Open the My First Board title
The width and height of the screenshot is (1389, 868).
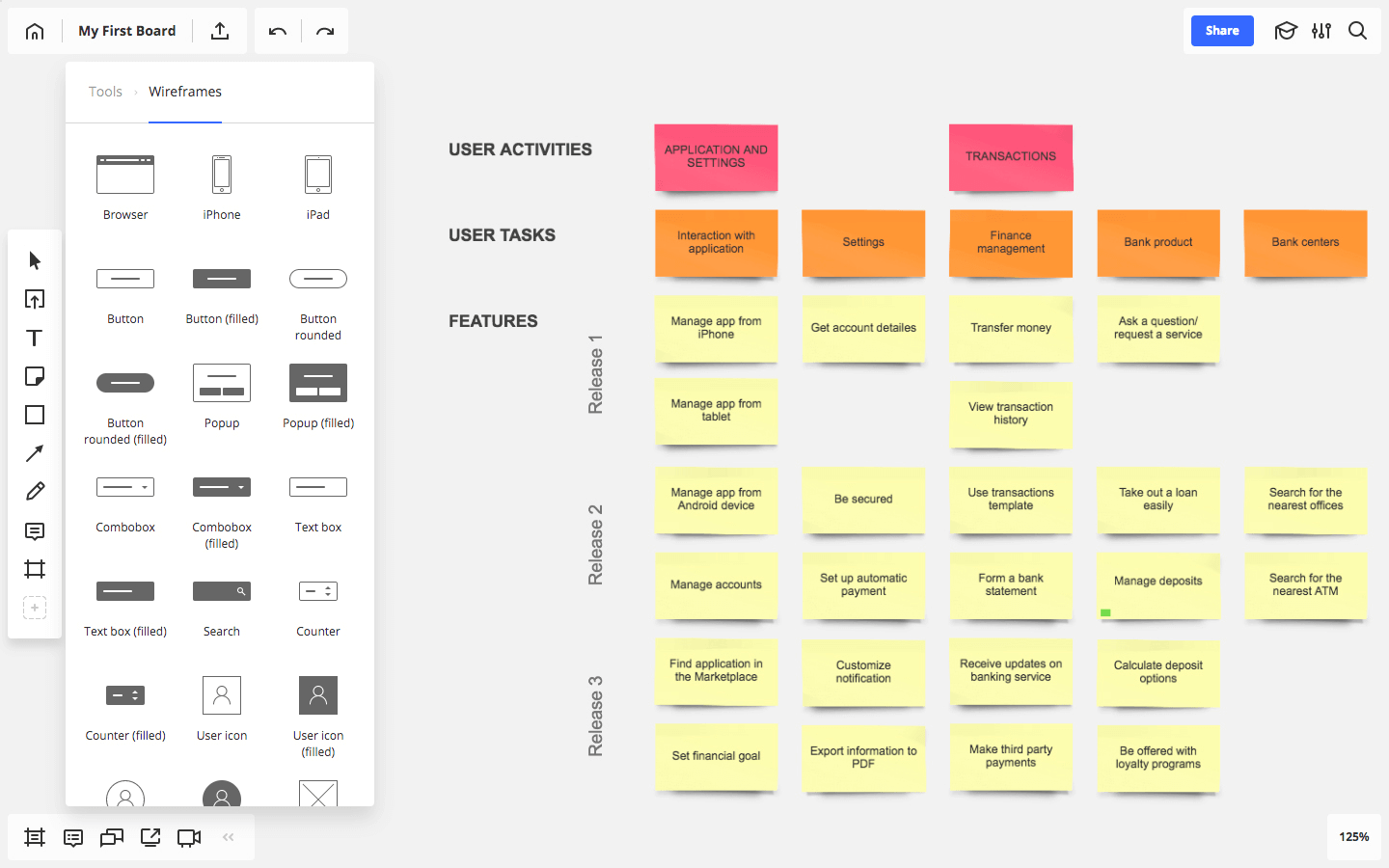click(x=127, y=31)
